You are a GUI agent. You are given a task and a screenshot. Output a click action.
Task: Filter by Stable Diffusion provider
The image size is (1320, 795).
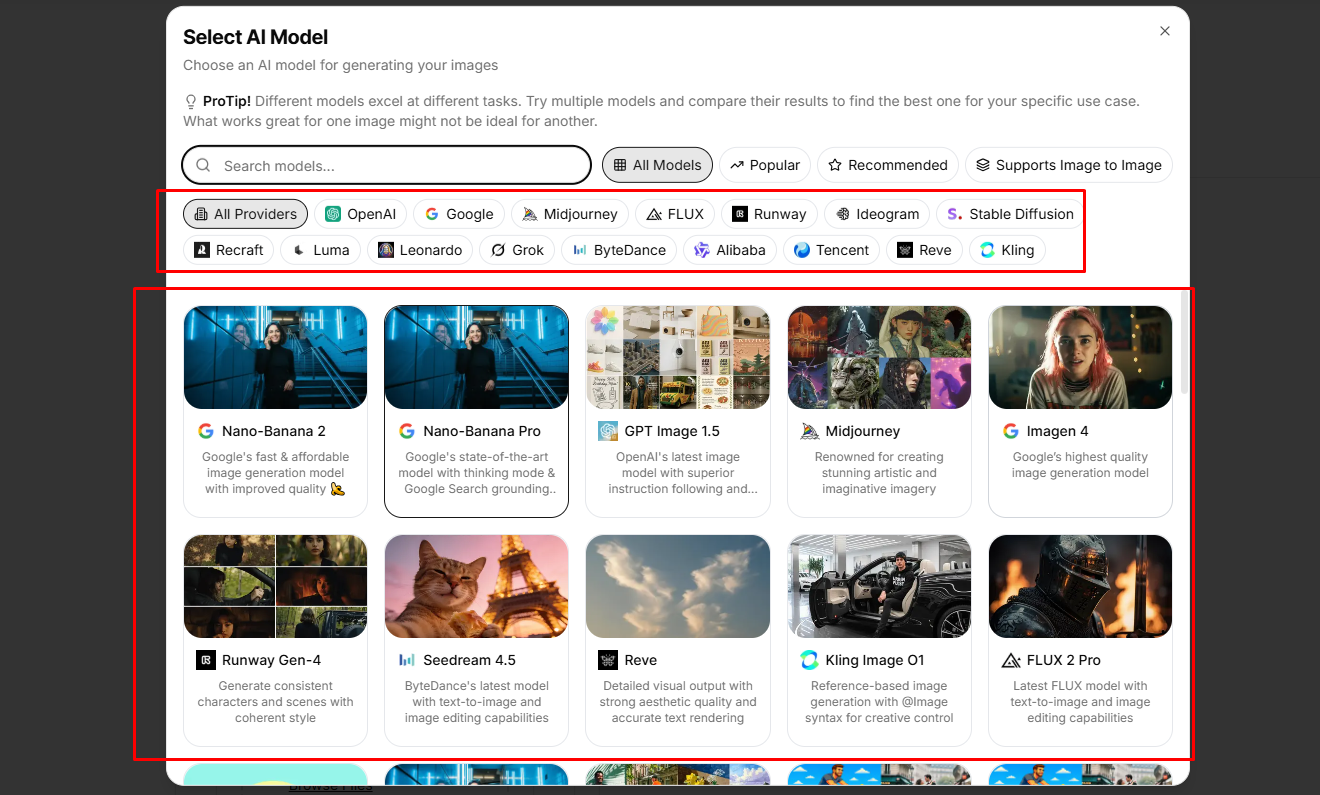[1010, 214]
